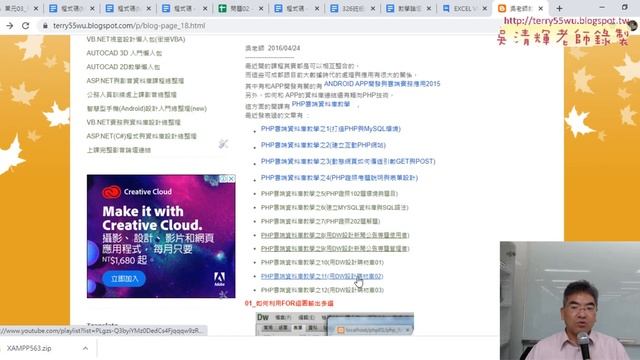Open the (Android) new sidebar link

[147, 109]
